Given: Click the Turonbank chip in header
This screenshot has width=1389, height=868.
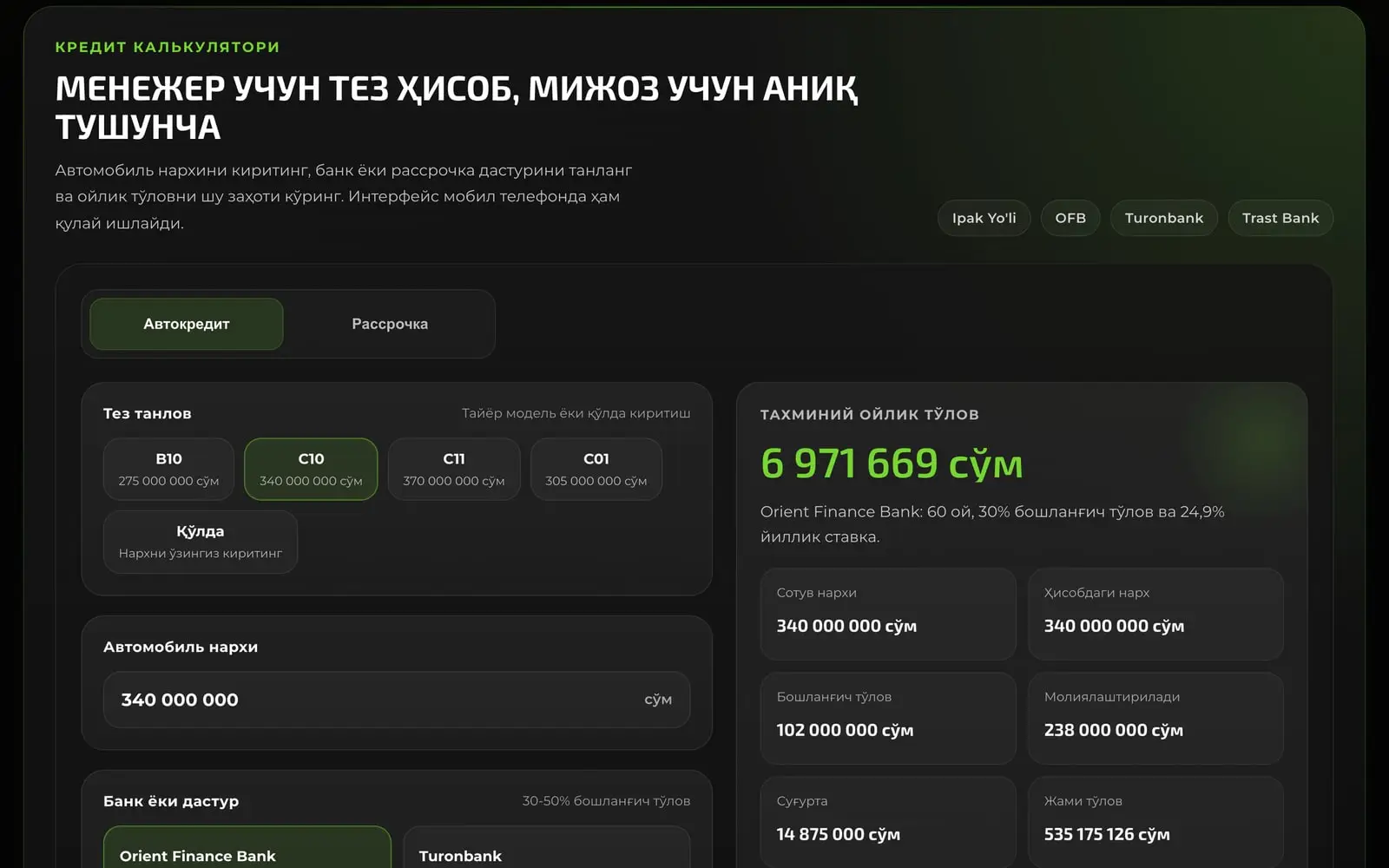Looking at the screenshot, I should point(1164,218).
